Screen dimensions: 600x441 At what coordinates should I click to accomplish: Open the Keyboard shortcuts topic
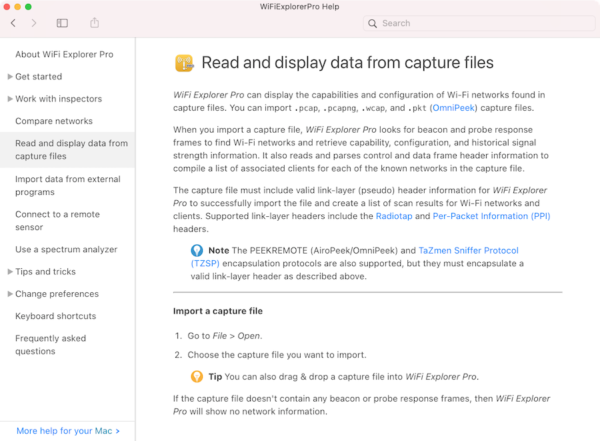click(x=55, y=316)
